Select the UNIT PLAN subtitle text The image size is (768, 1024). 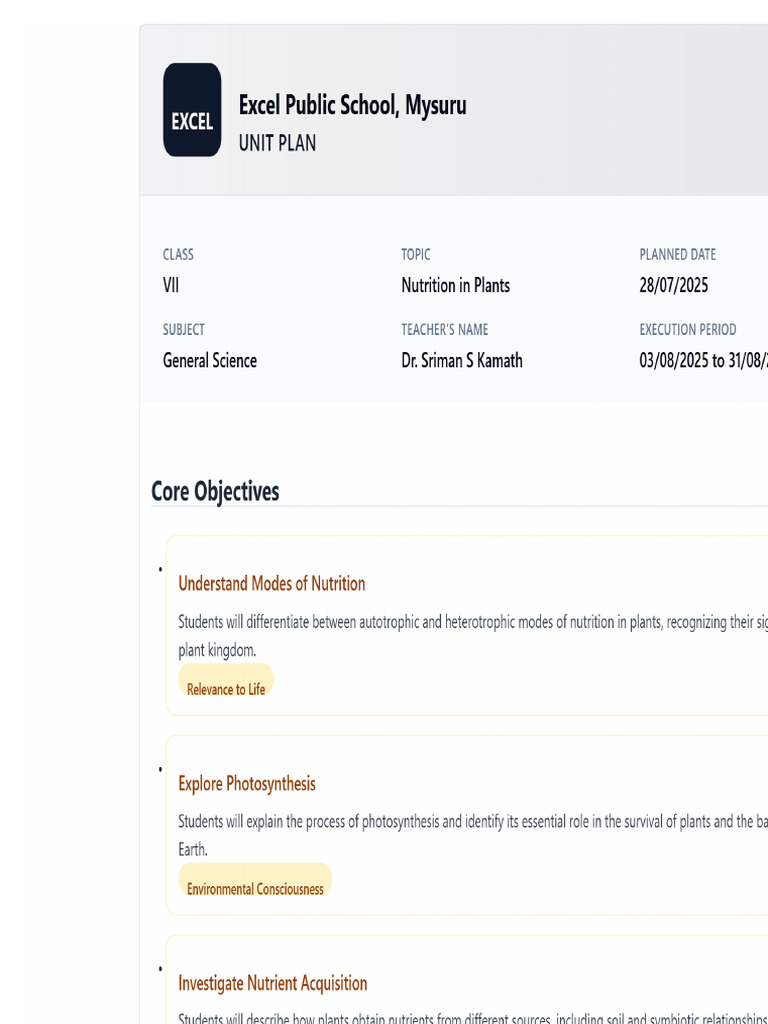click(x=277, y=143)
